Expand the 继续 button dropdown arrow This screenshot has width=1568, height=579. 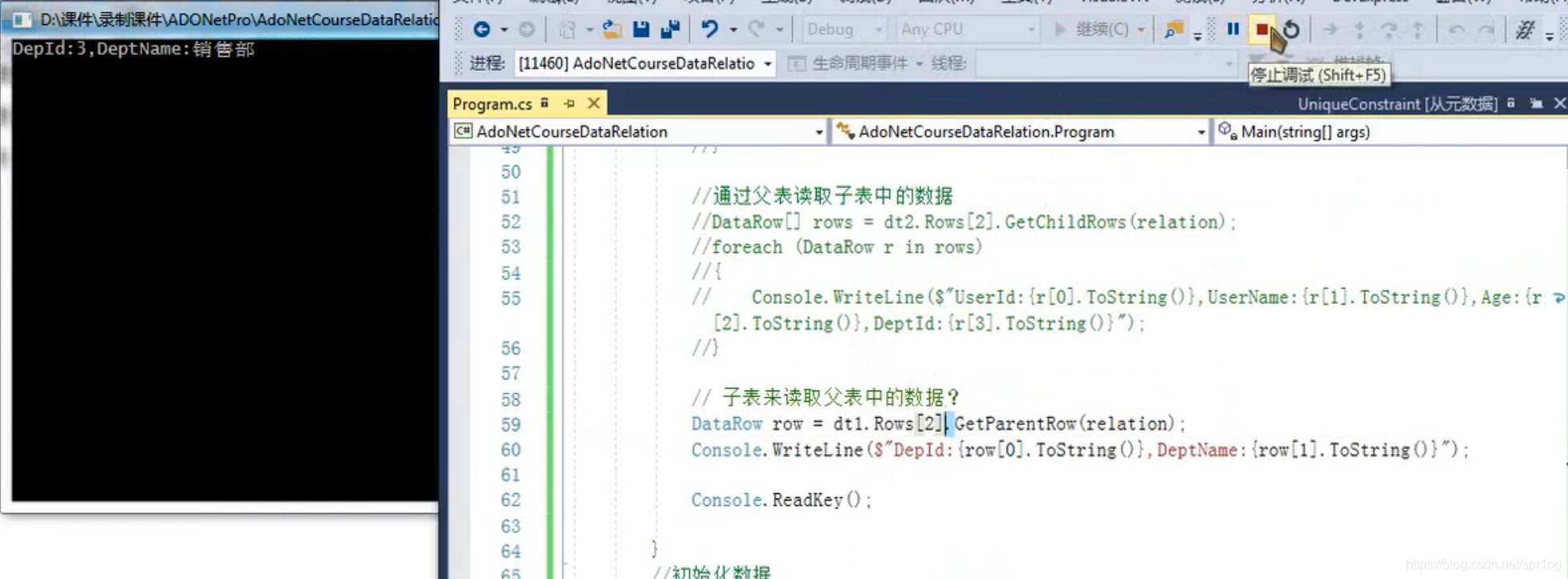1140,30
